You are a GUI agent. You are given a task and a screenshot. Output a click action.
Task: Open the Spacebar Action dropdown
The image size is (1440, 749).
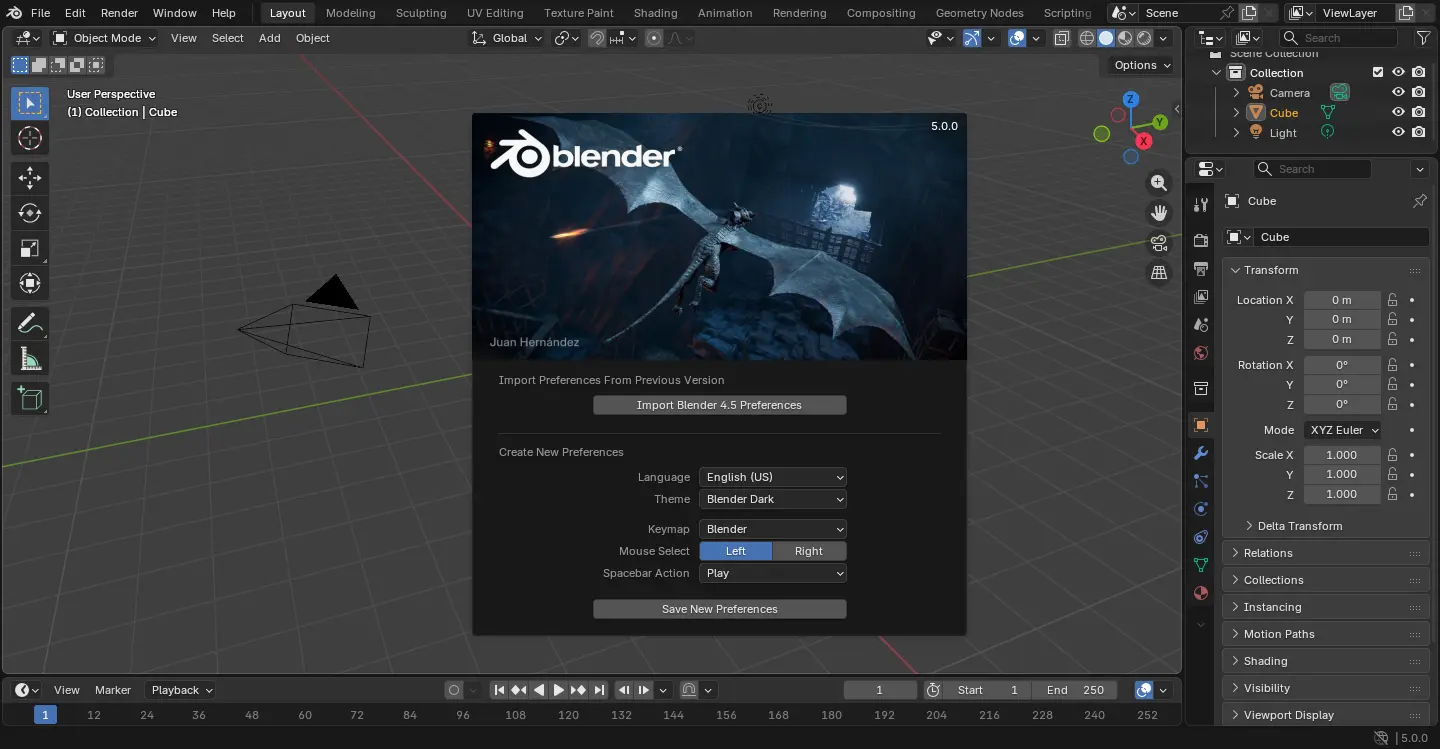(773, 573)
